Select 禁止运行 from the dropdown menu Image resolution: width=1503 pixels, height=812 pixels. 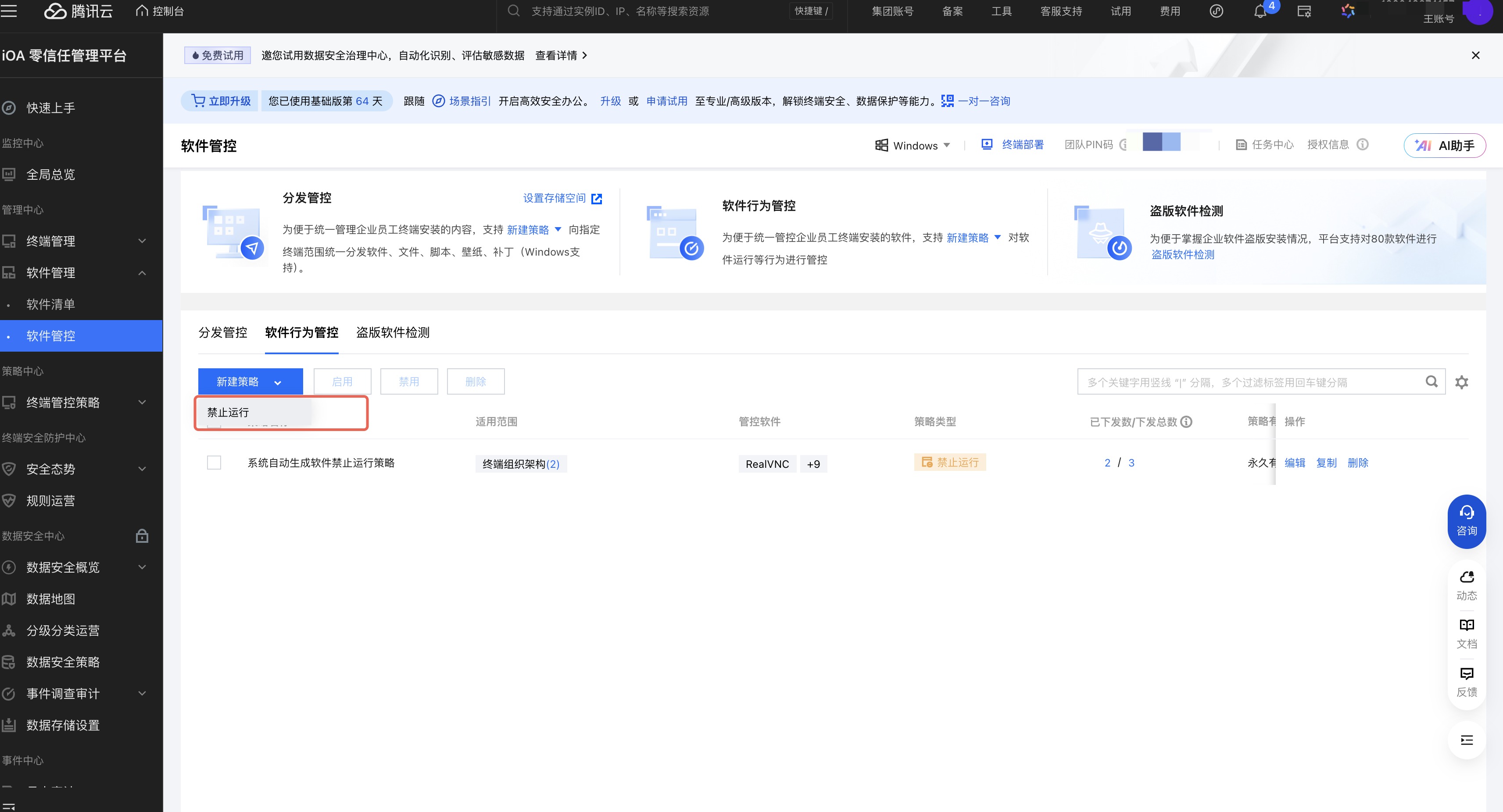[x=228, y=412]
